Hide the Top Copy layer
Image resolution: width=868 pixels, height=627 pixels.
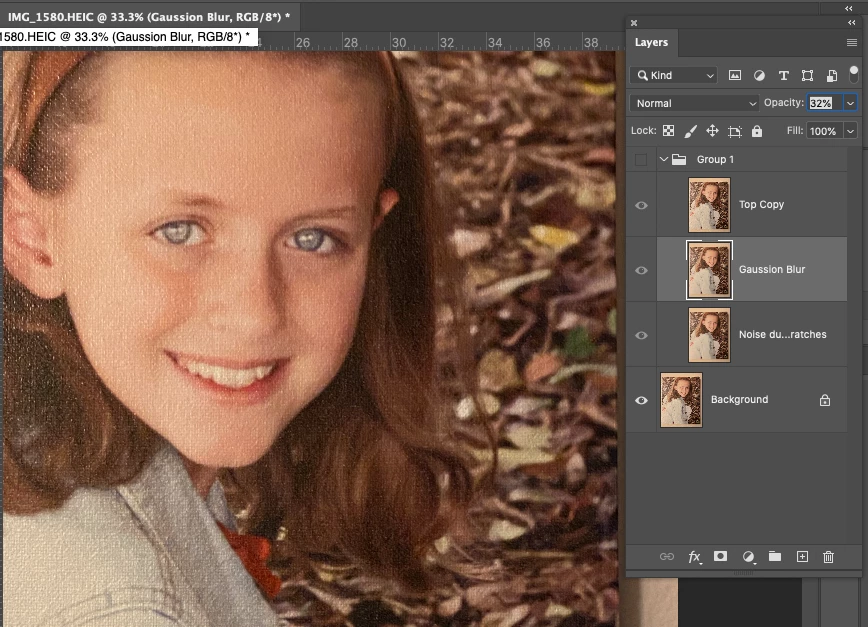coord(641,205)
